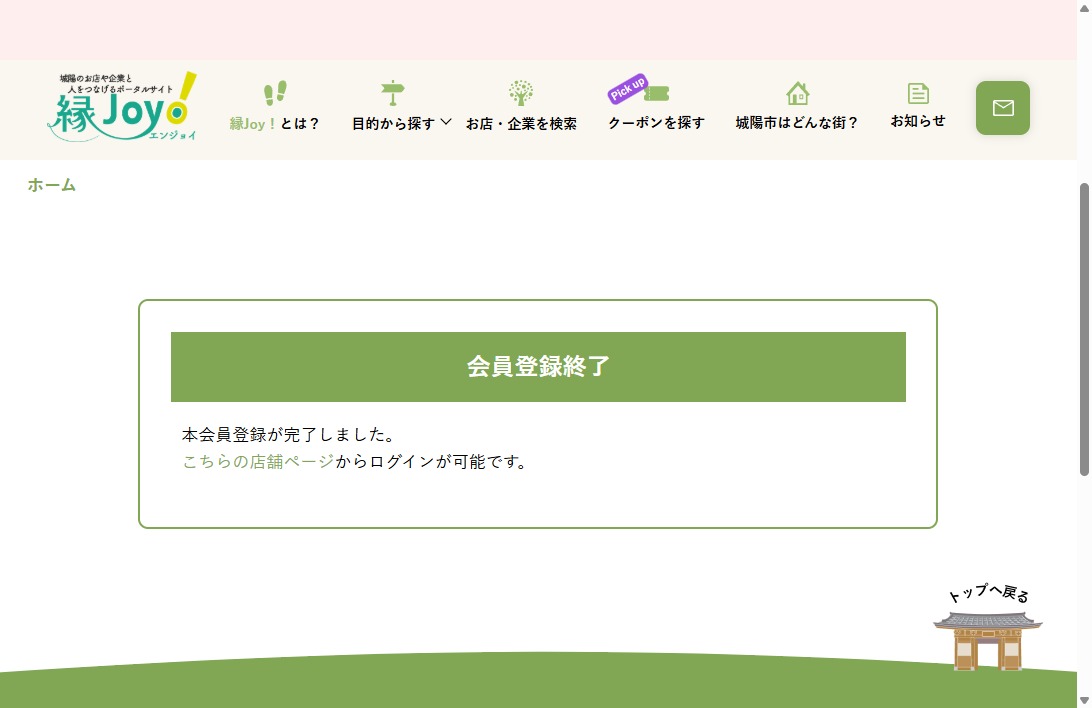
Task: Follow the こちらの店舗ページ link
Action: [258, 462]
